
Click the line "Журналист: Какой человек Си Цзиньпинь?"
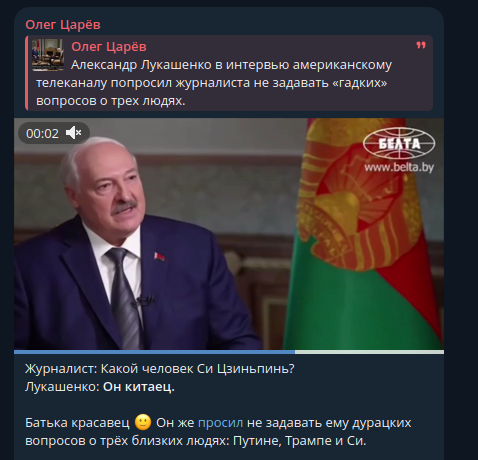point(160,369)
